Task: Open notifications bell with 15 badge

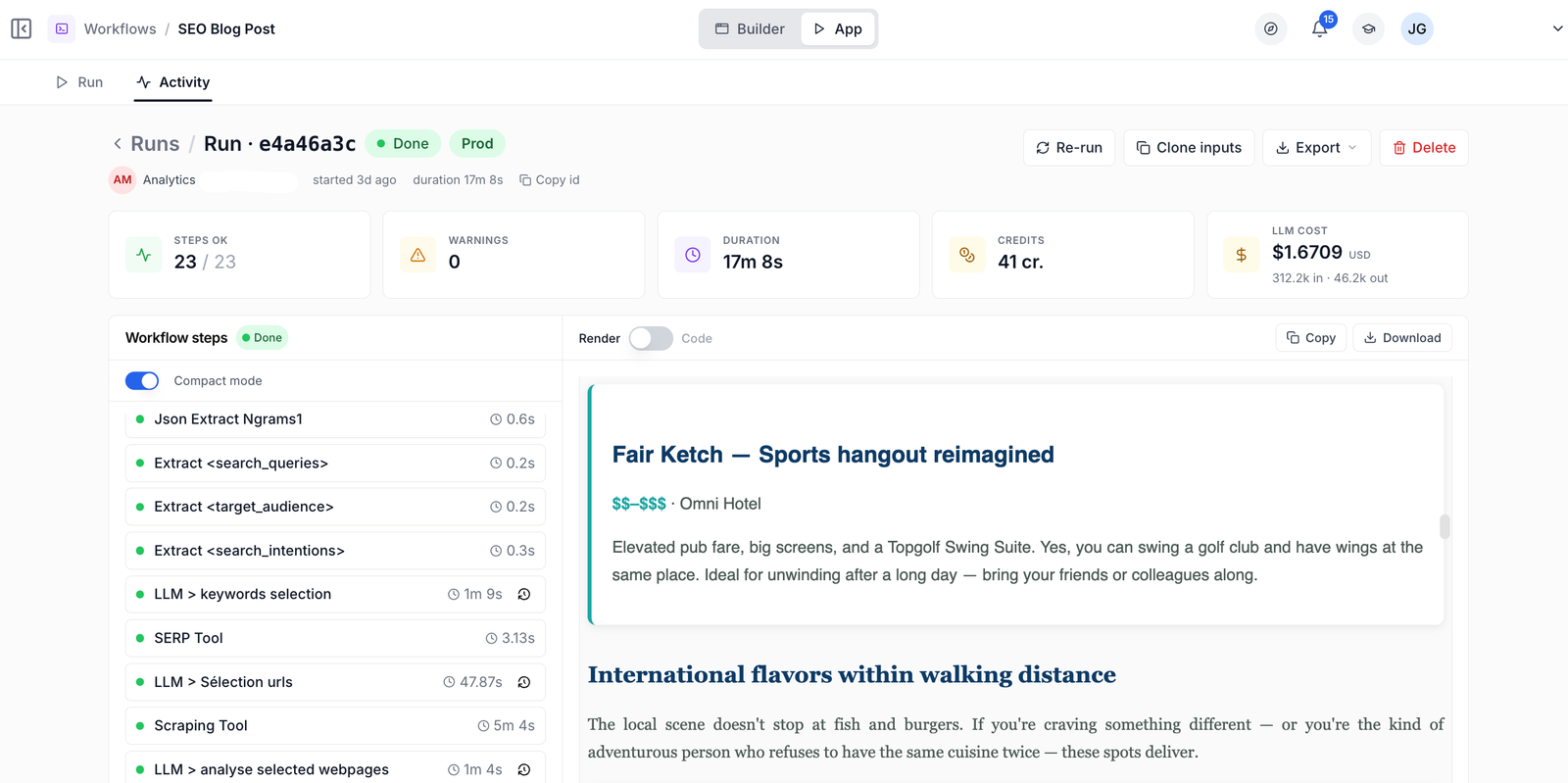Action: click(x=1320, y=28)
